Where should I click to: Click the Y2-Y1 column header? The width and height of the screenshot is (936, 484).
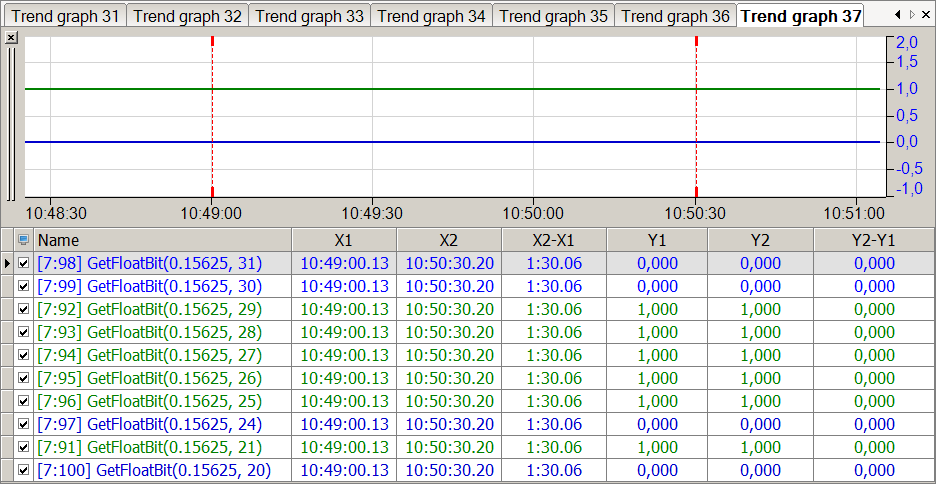click(x=873, y=240)
